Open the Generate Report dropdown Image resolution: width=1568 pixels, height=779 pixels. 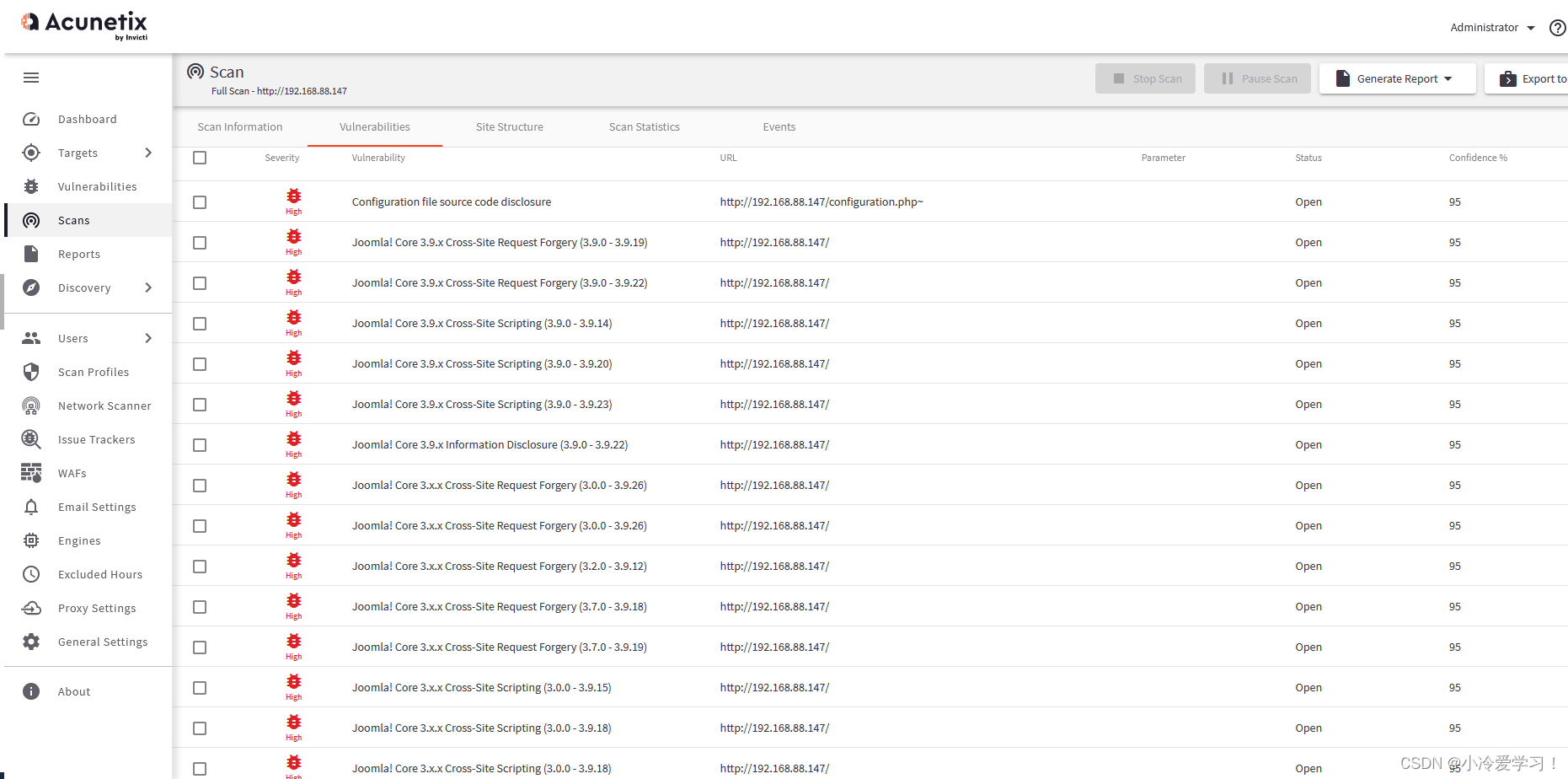[x=1397, y=78]
